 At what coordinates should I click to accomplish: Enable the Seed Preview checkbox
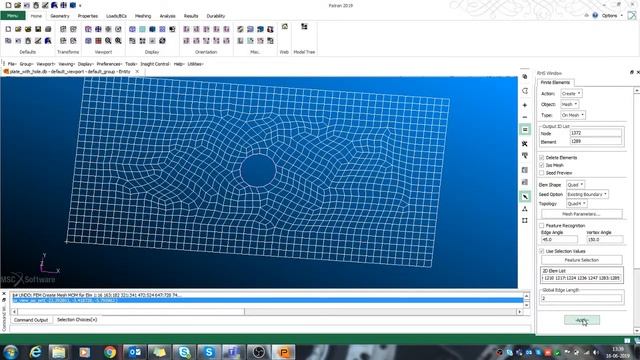[x=542, y=173]
